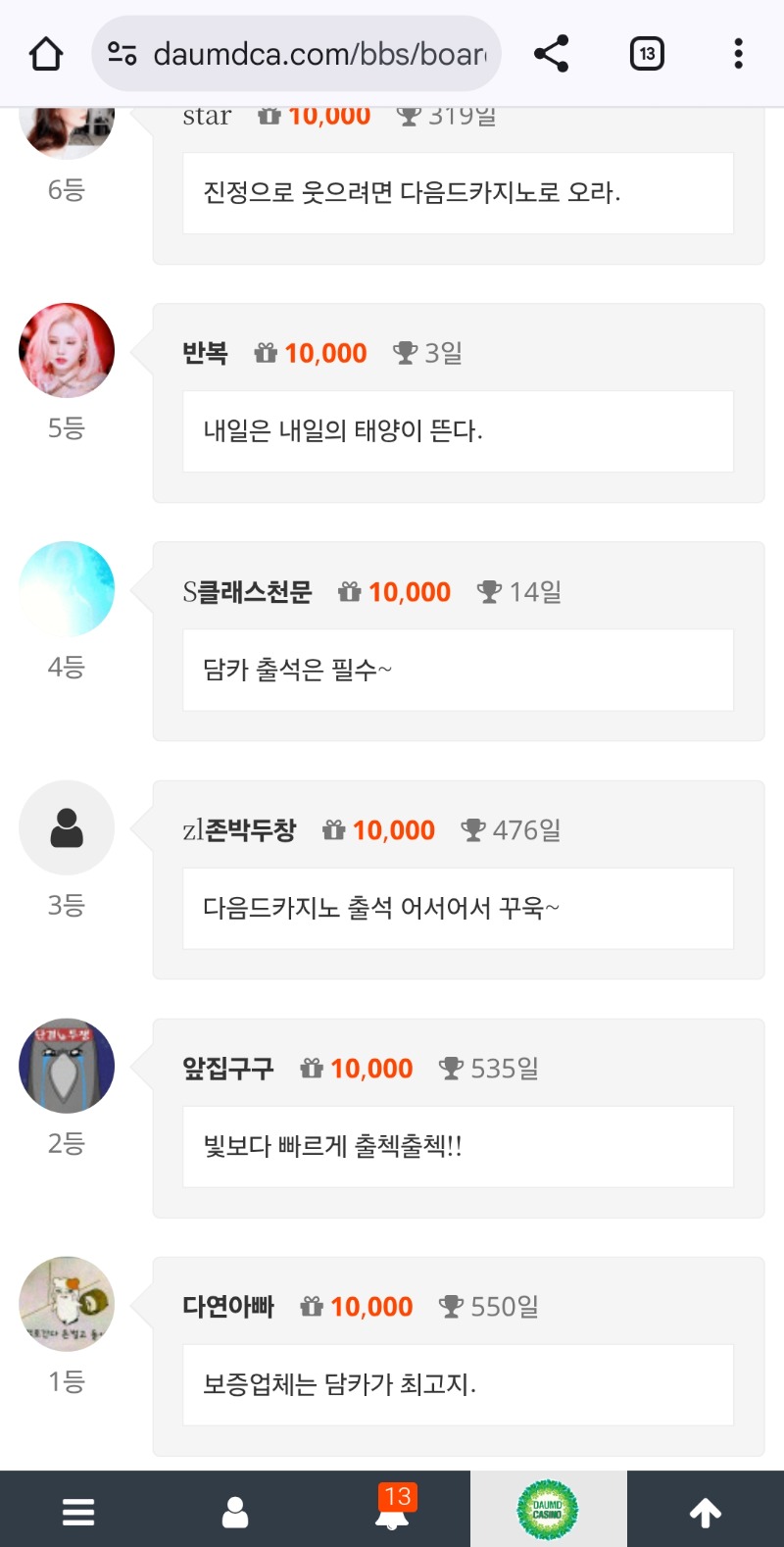The width and height of the screenshot is (784, 1547).
Task: Open notifications bell with 13 badge
Action: coord(393,1510)
